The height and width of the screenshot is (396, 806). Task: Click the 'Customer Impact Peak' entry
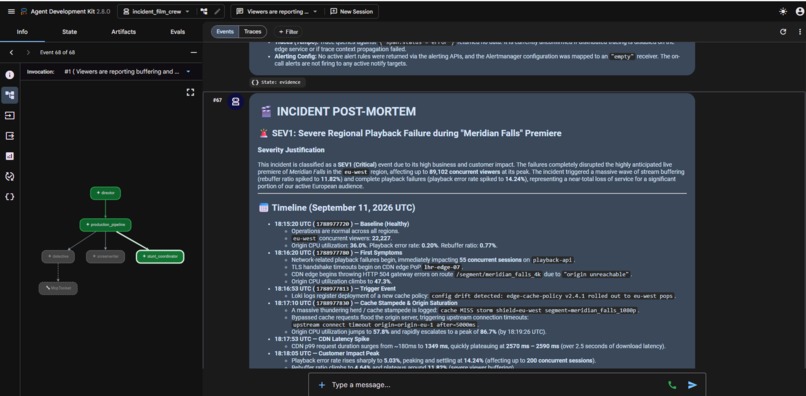pyautogui.click(x=327, y=353)
